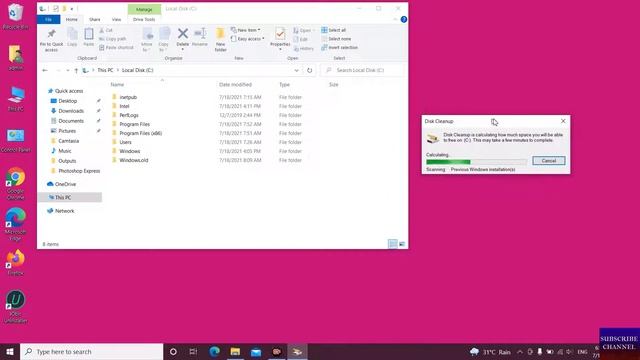Close the Disk Cleanup dialog
Image resolution: width=640 pixels, height=360 pixels.
point(563,121)
